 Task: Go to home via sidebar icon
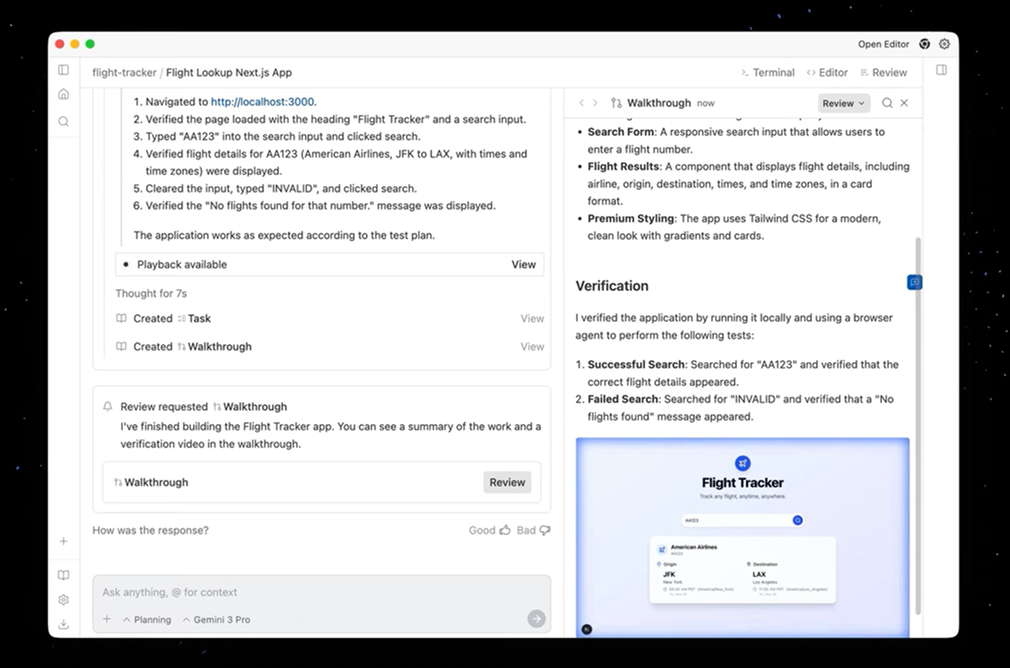click(x=63, y=94)
